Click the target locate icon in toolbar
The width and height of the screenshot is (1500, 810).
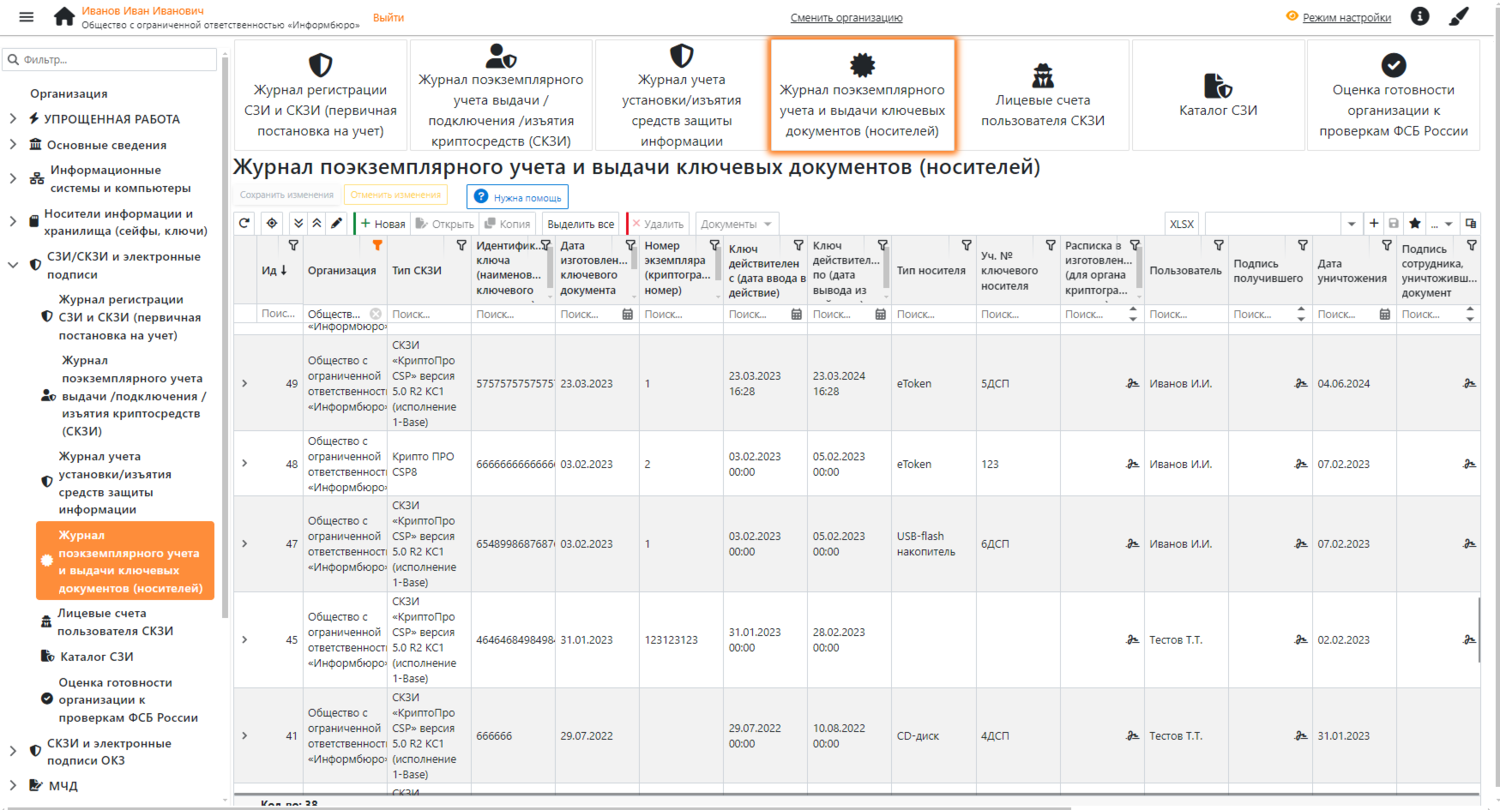[x=271, y=224]
